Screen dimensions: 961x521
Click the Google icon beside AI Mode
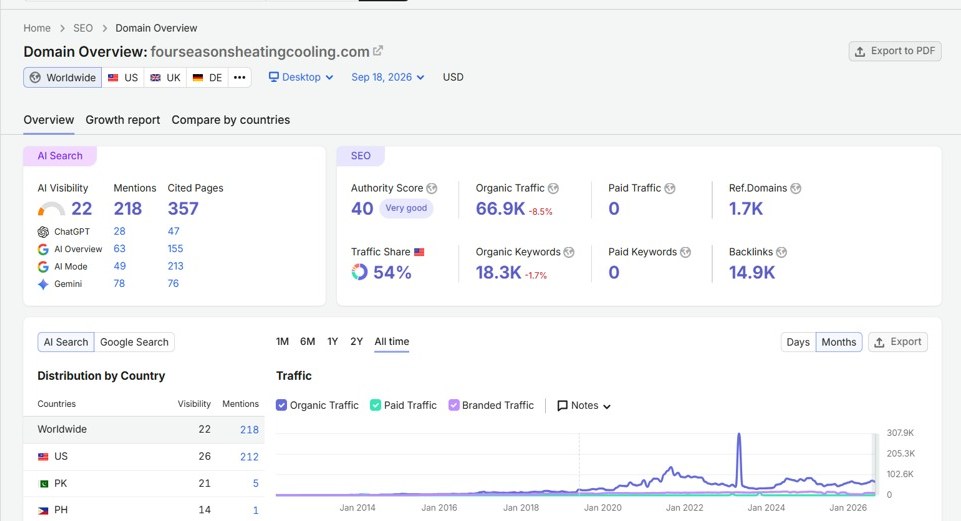coord(43,267)
